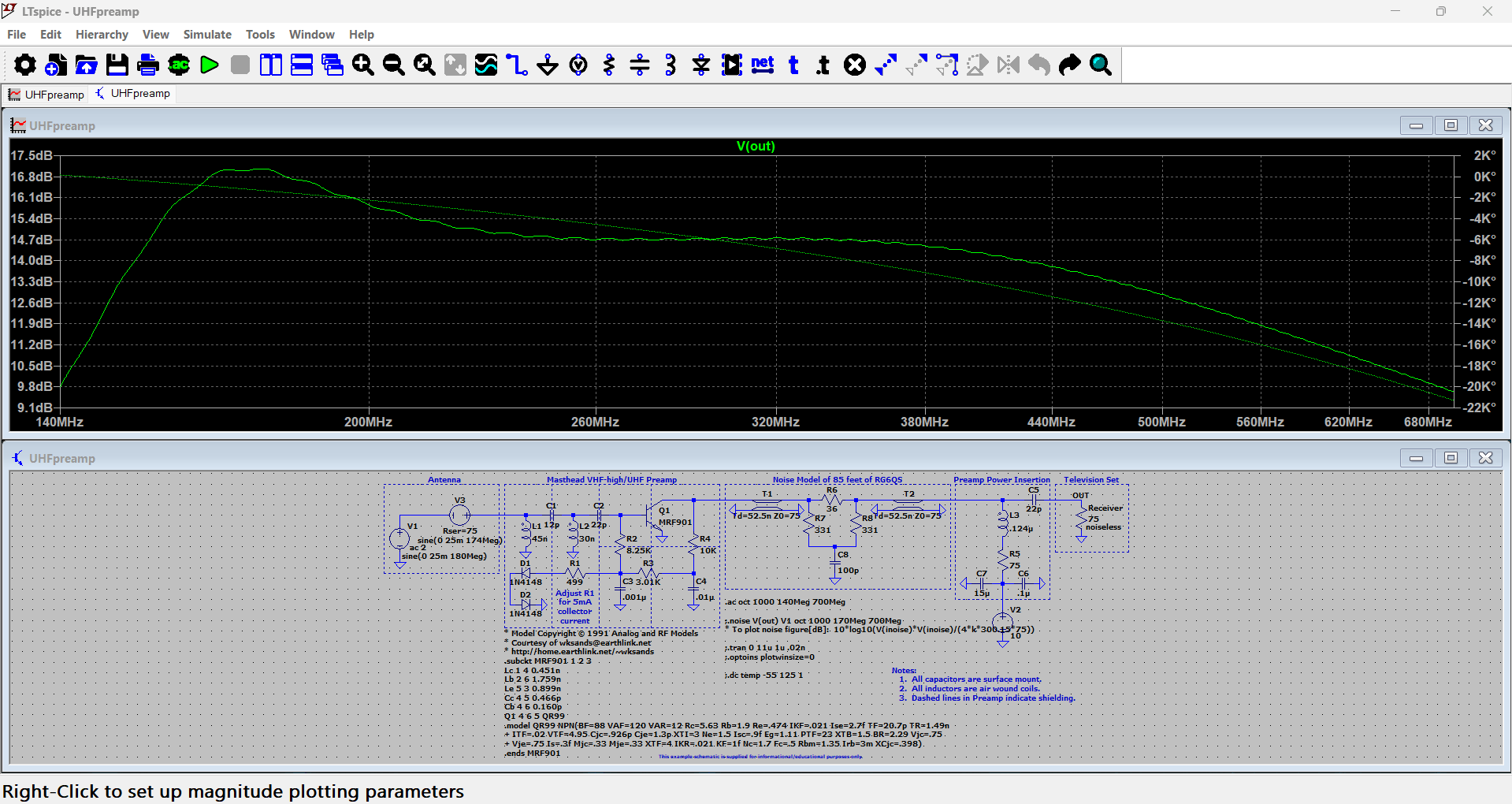Open the Help menu

[362, 35]
